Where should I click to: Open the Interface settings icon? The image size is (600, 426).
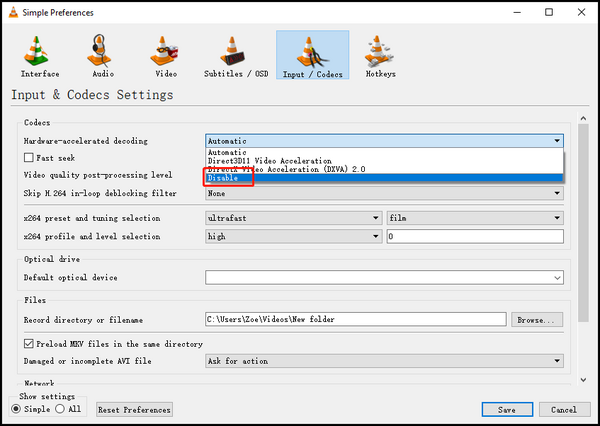pos(39,55)
